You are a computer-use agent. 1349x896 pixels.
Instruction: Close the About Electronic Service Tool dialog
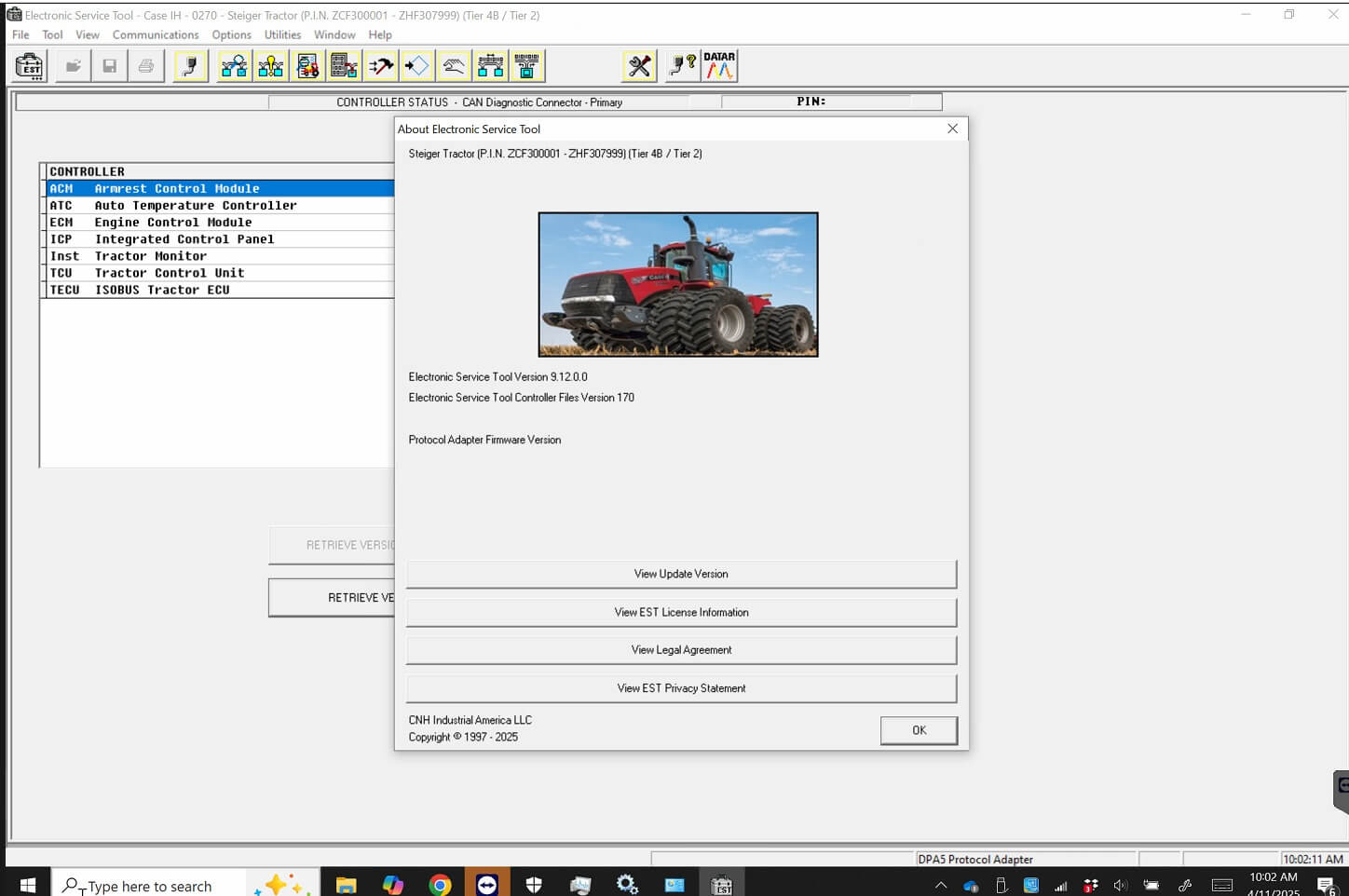tap(952, 129)
